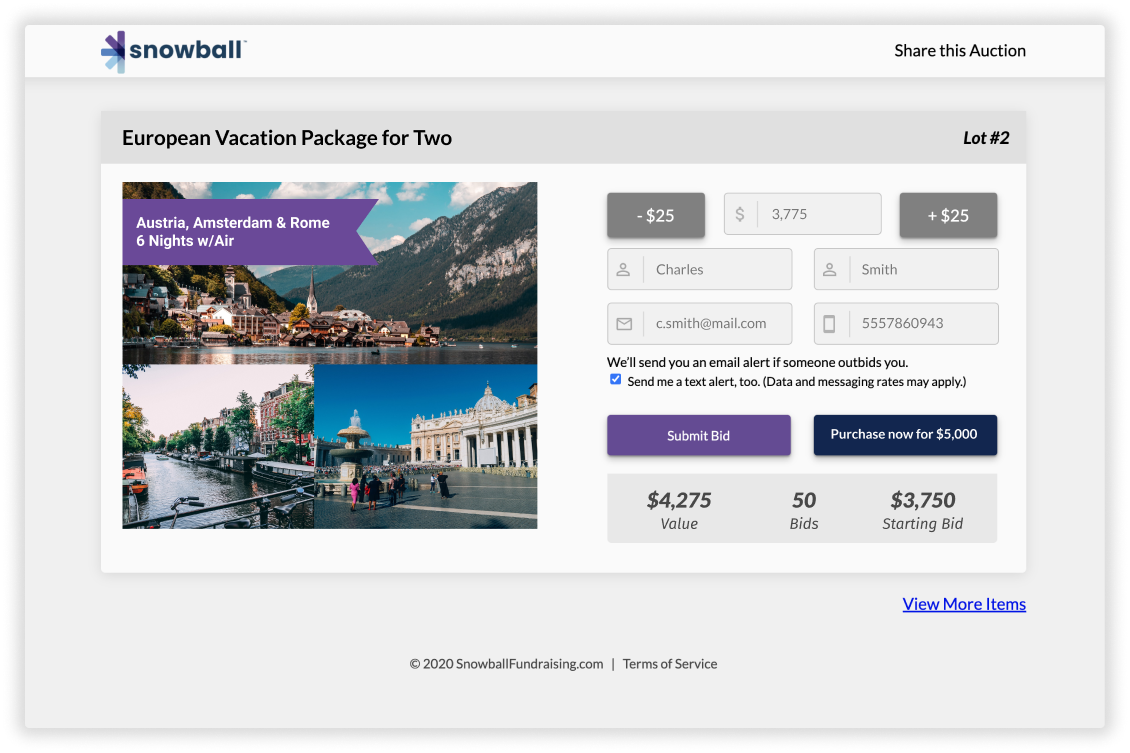Click the Snowball logo icon
Image resolution: width=1130 pixels, height=753 pixels.
[x=113, y=51]
